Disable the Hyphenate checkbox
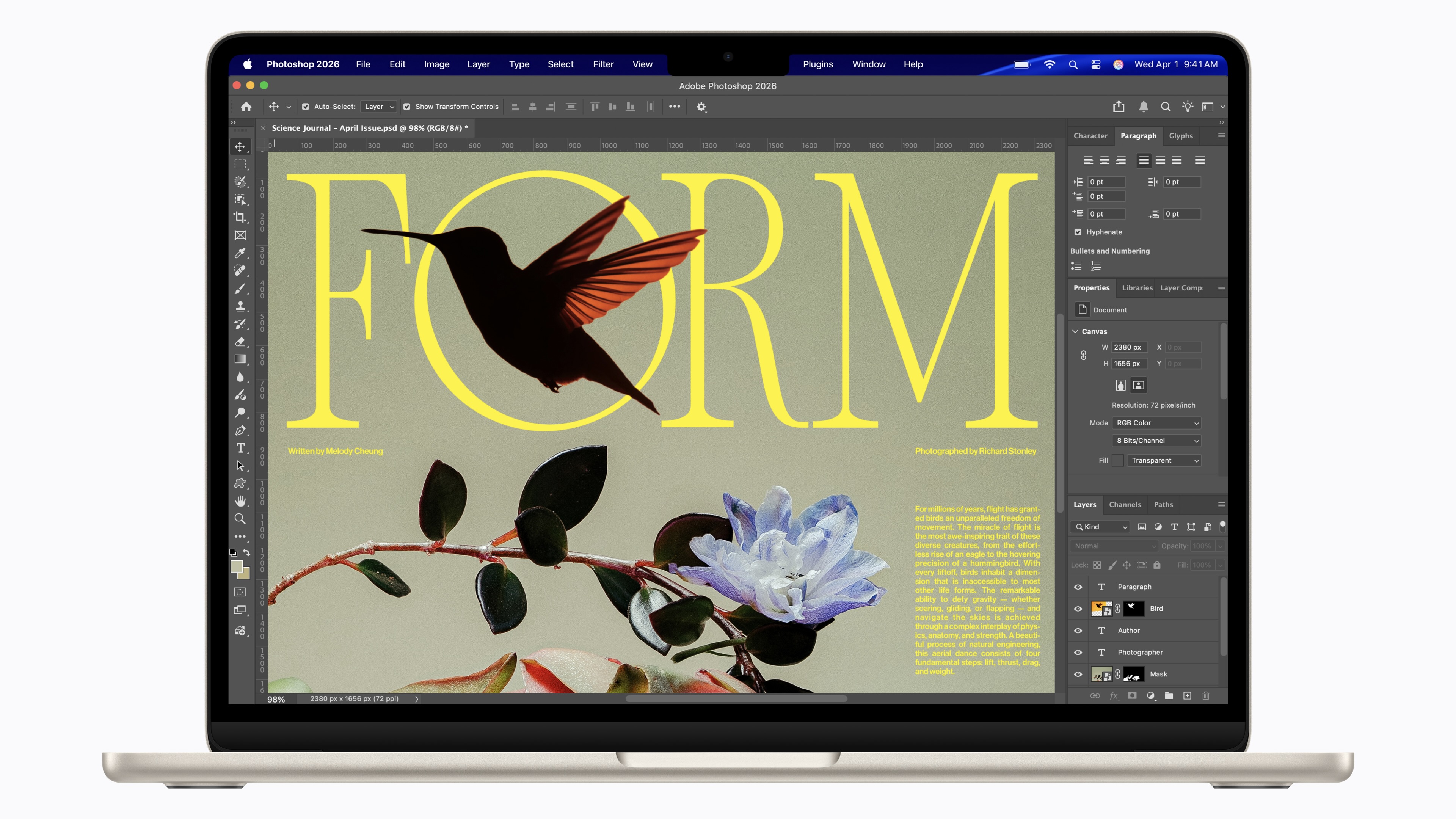 (x=1078, y=232)
